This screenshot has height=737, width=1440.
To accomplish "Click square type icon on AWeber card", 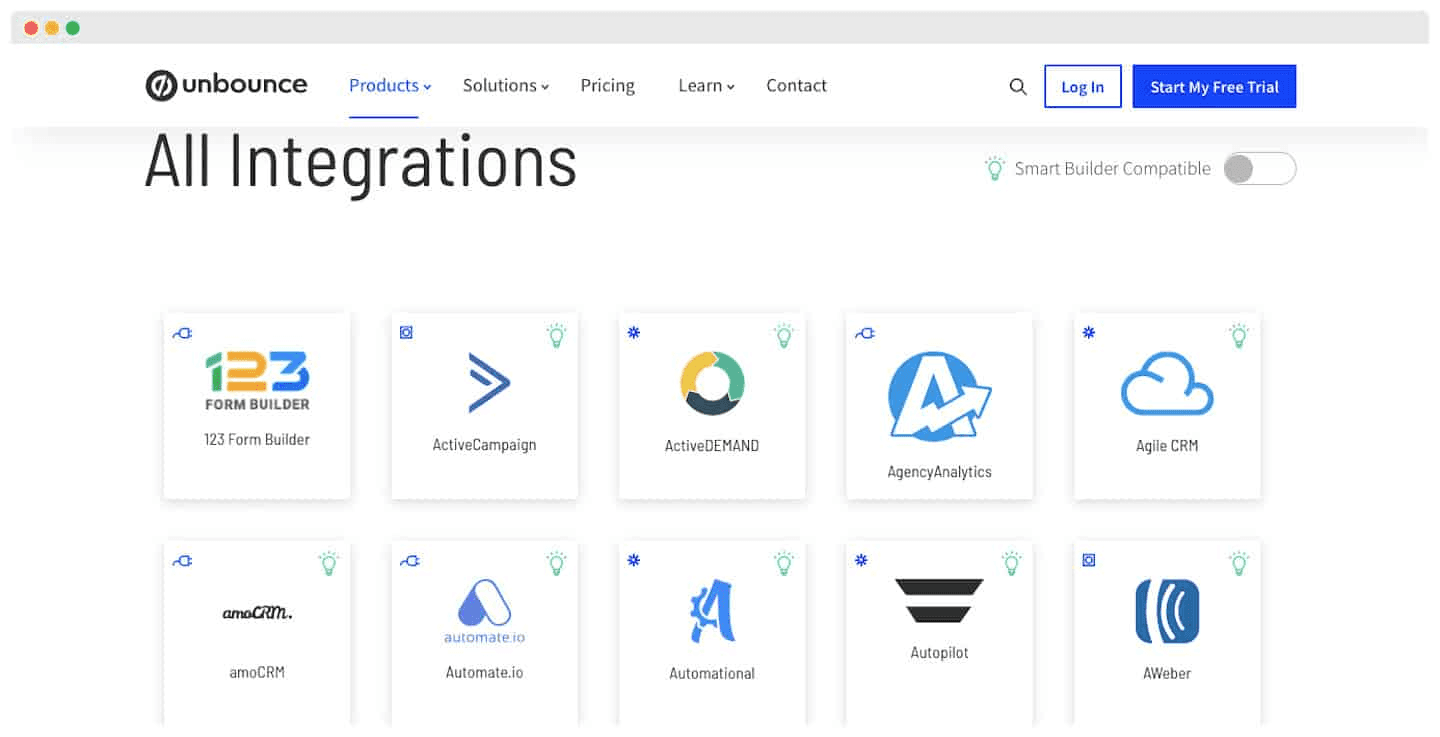I will (x=1089, y=560).
